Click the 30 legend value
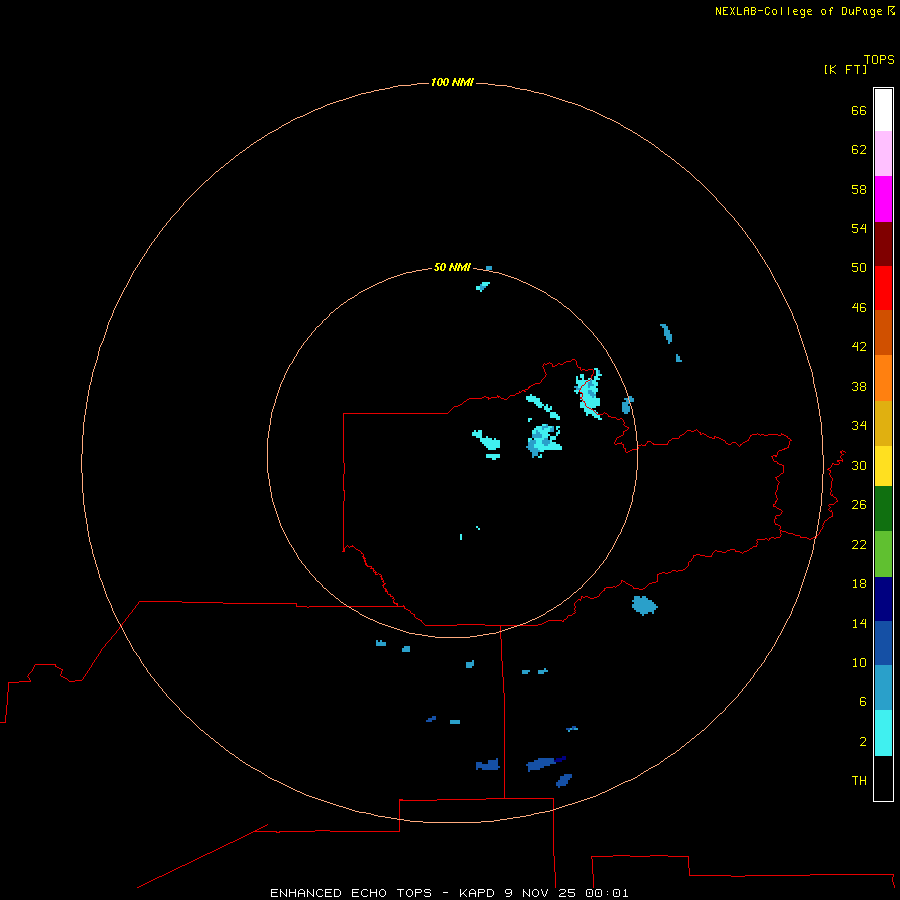This screenshot has width=900, height=900. tap(859, 465)
